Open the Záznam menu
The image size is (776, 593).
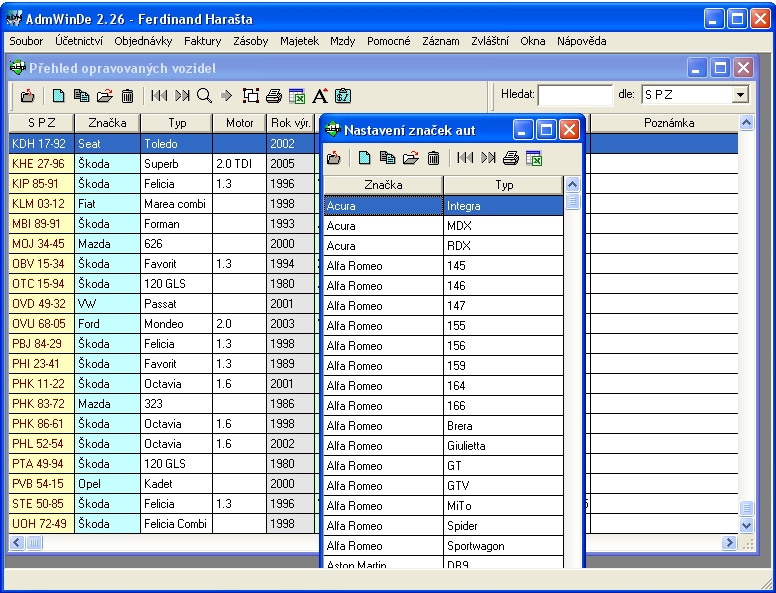click(440, 41)
